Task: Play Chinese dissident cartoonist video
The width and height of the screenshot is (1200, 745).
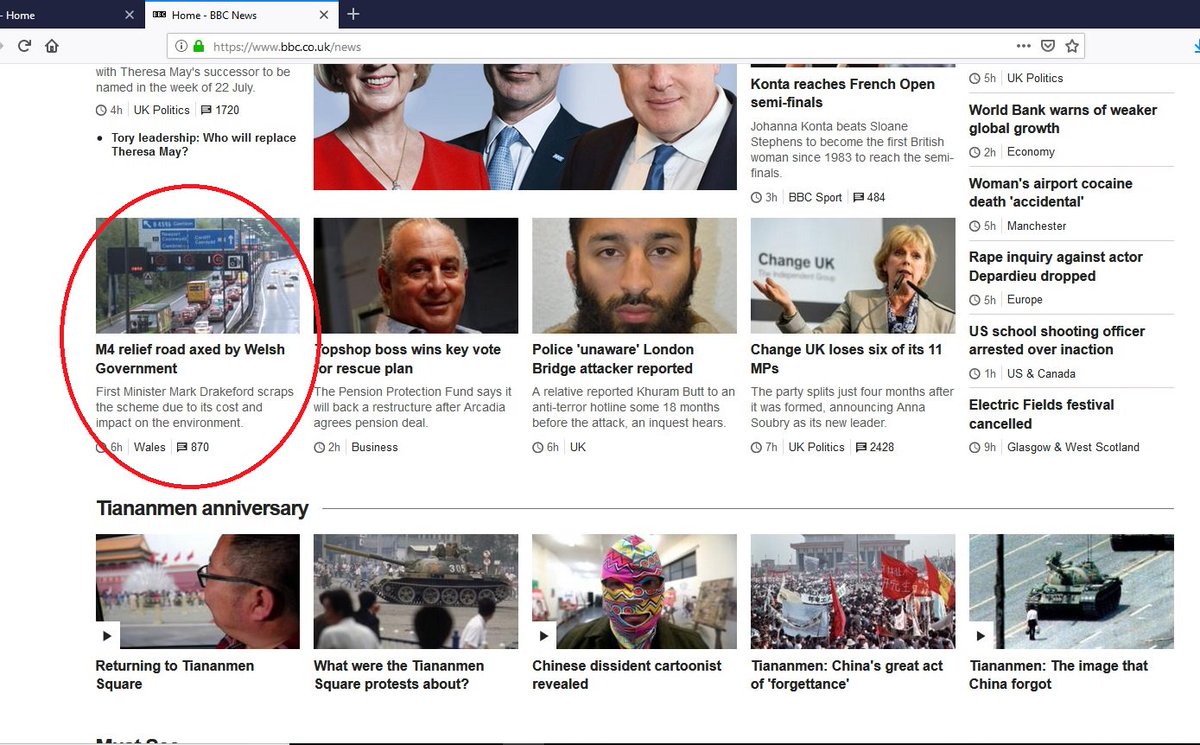Action: (x=544, y=636)
